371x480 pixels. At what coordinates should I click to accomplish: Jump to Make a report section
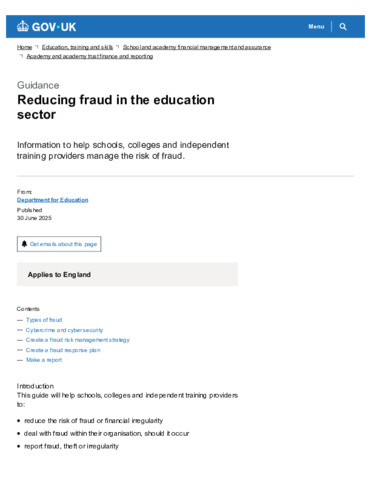tap(44, 360)
